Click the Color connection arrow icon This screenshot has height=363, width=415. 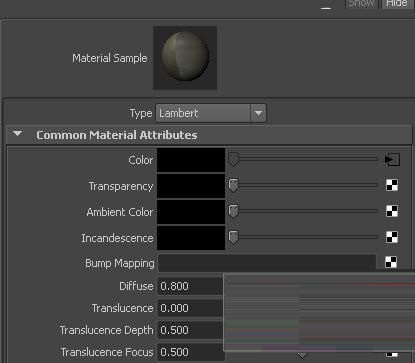point(392,159)
